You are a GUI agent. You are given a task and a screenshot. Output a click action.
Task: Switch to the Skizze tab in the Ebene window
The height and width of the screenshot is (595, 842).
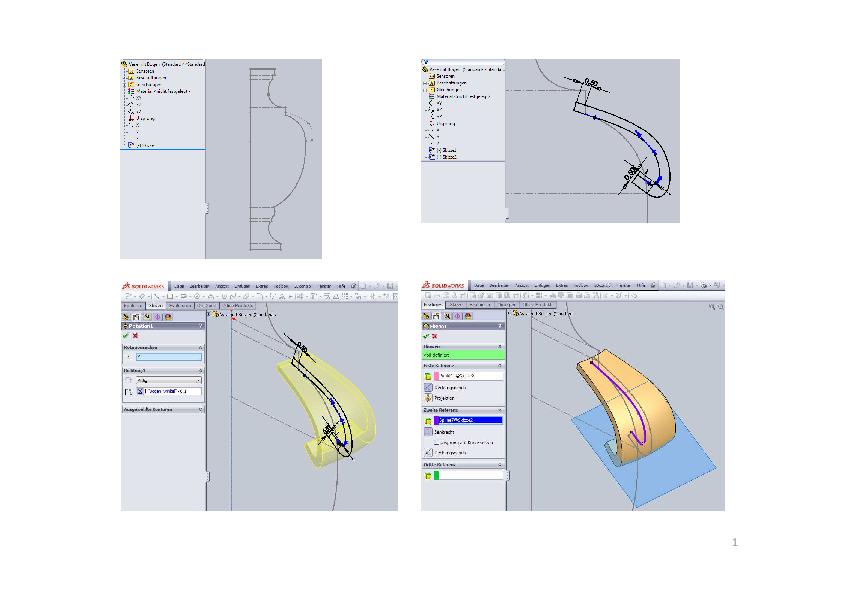(x=456, y=304)
